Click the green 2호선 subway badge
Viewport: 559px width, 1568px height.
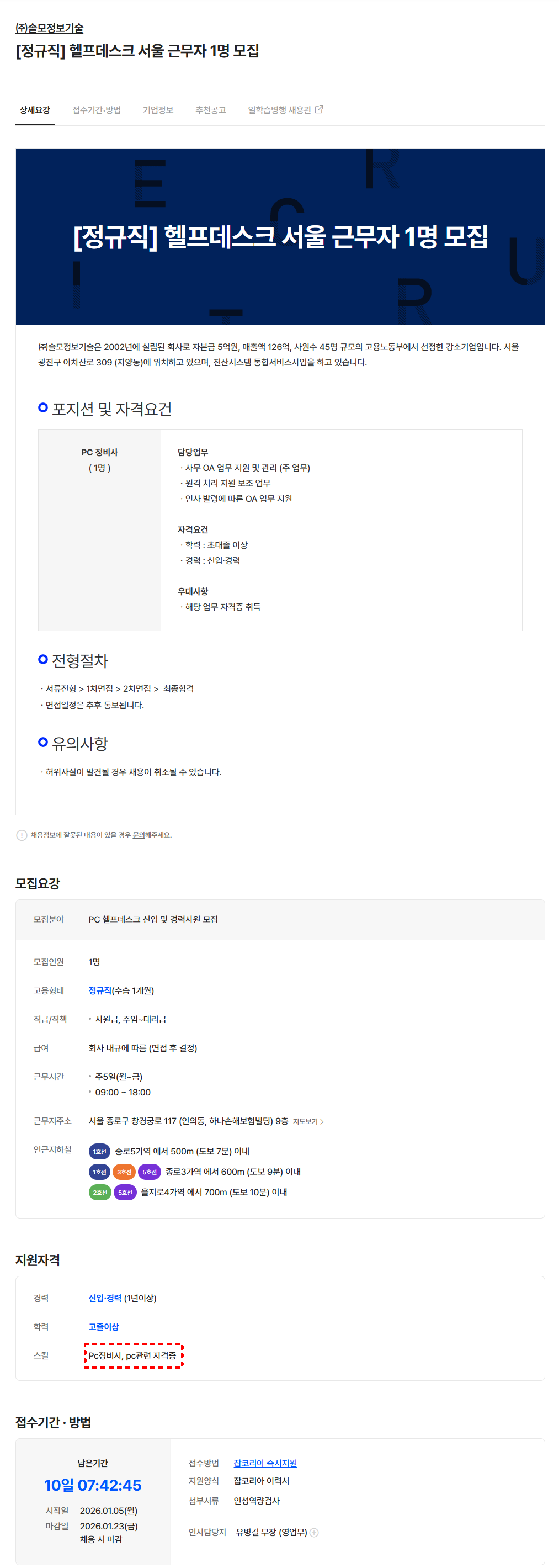[x=100, y=1193]
